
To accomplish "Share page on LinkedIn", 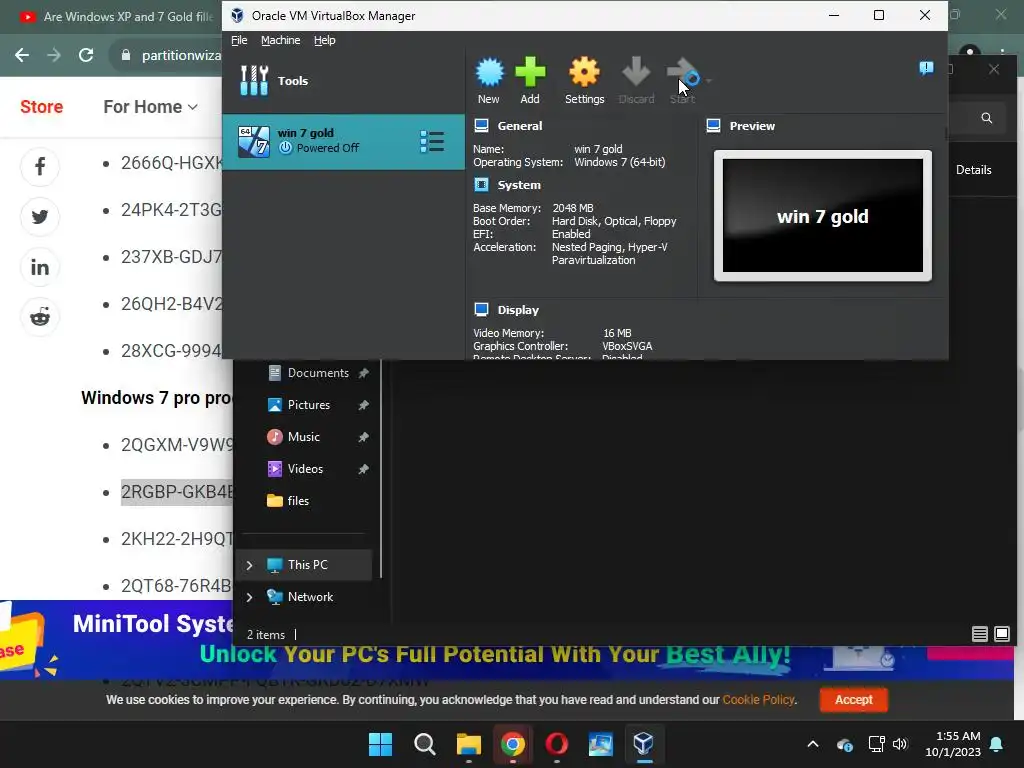I will point(40,267).
